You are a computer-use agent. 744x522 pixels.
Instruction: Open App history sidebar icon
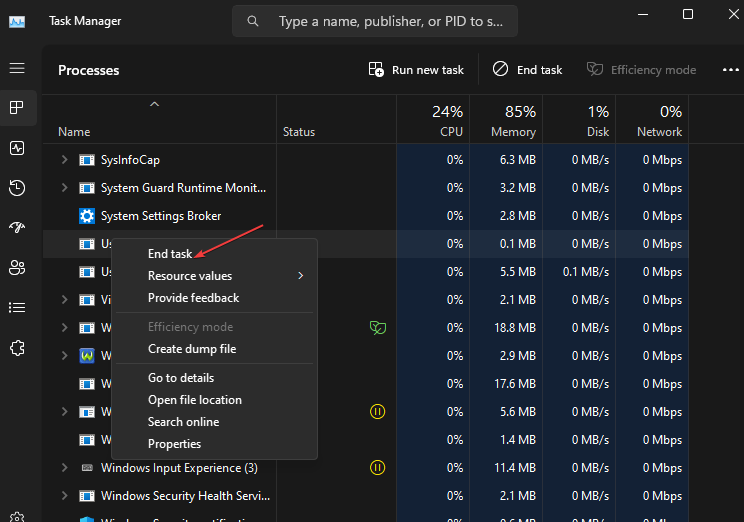17,188
